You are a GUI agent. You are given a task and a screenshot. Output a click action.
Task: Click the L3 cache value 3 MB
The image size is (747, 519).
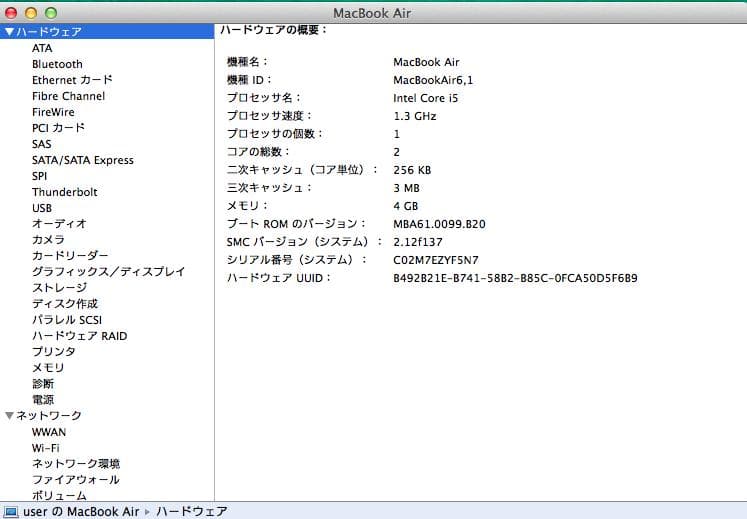tap(406, 188)
